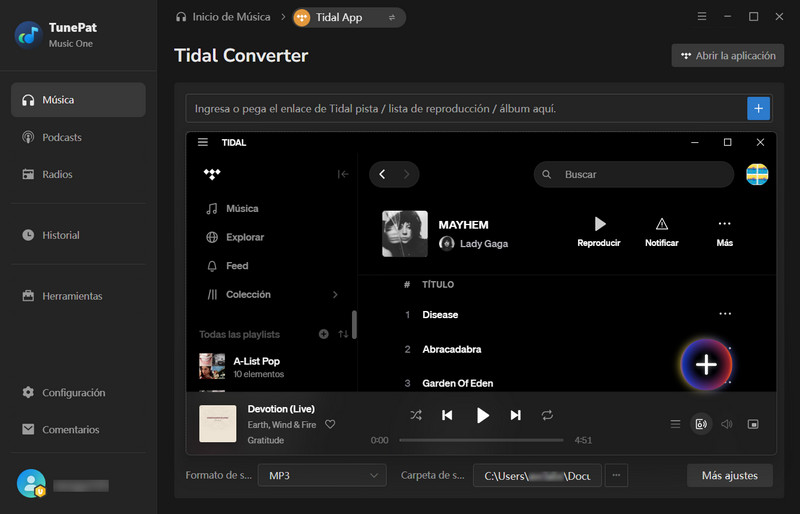Switch source via Tidal App selector
The width and height of the screenshot is (800, 514).
tap(349, 18)
